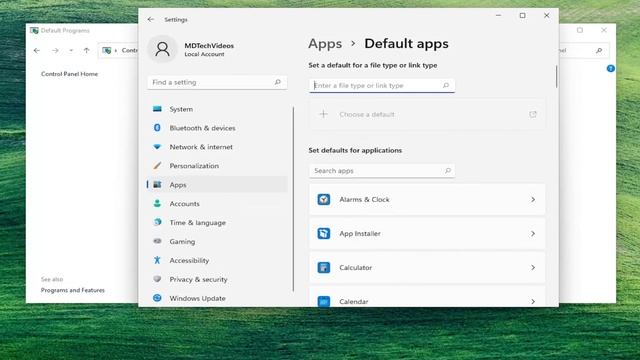Minimize the Settings window
Image resolution: width=640 pixels, height=360 pixels.
pos(498,16)
